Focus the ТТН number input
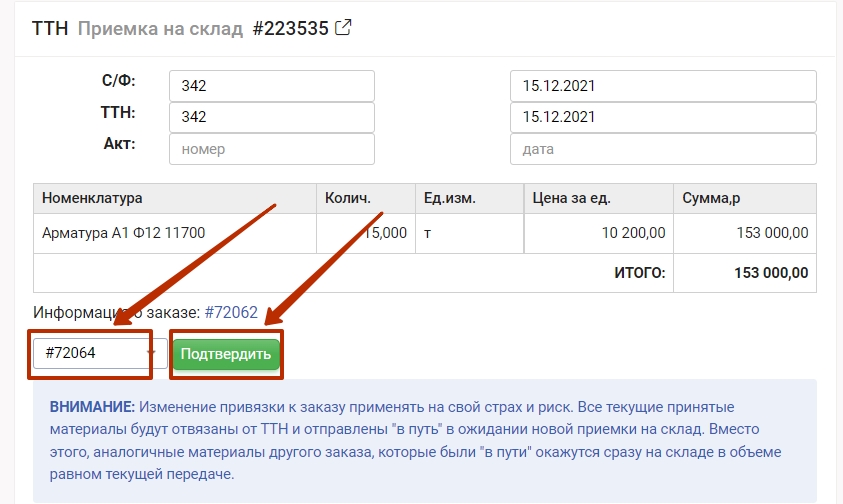Viewport: 843px width, 504px height. (x=272, y=117)
